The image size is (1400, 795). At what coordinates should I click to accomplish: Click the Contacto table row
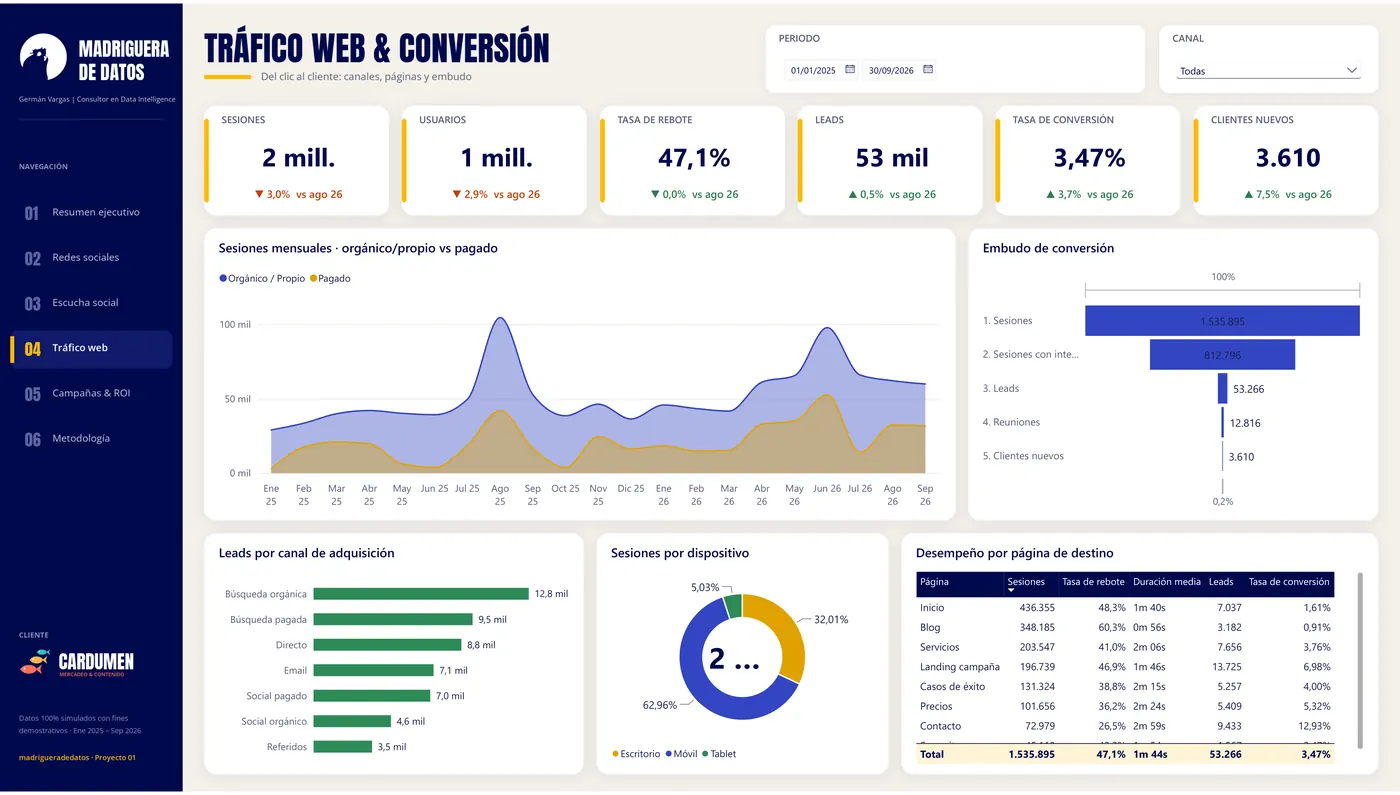click(x=1125, y=726)
